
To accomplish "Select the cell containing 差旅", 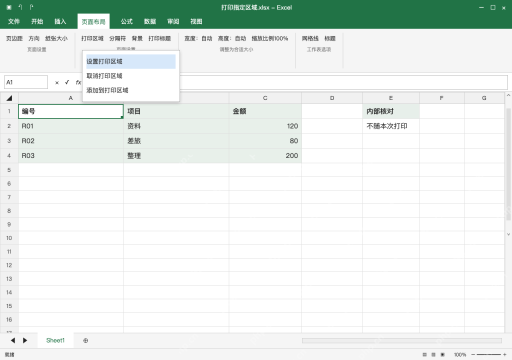I will coord(176,141).
